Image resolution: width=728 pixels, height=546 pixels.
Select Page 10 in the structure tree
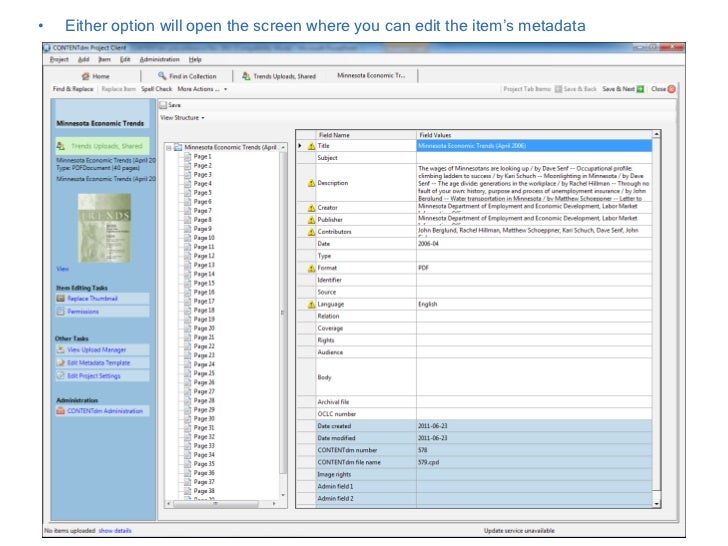[x=204, y=238]
